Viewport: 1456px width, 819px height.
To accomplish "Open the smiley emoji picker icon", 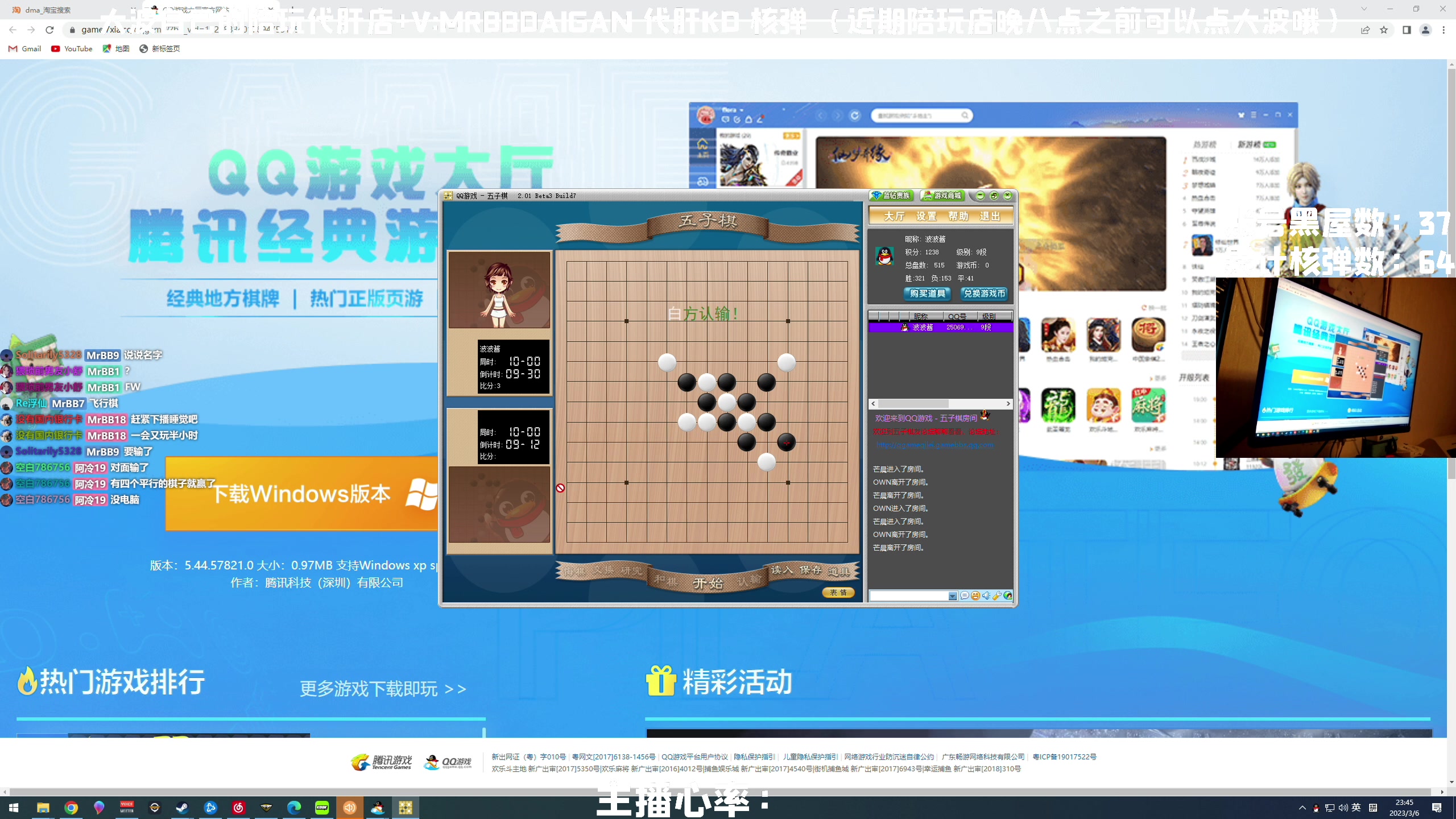I will [975, 596].
